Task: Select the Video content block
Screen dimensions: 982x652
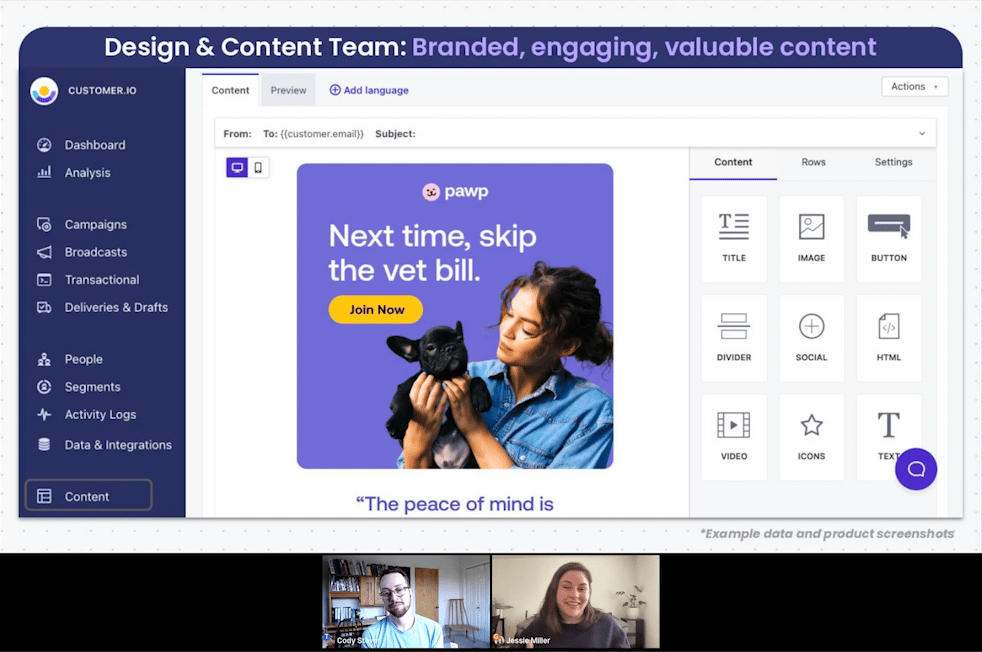Action: 733,436
